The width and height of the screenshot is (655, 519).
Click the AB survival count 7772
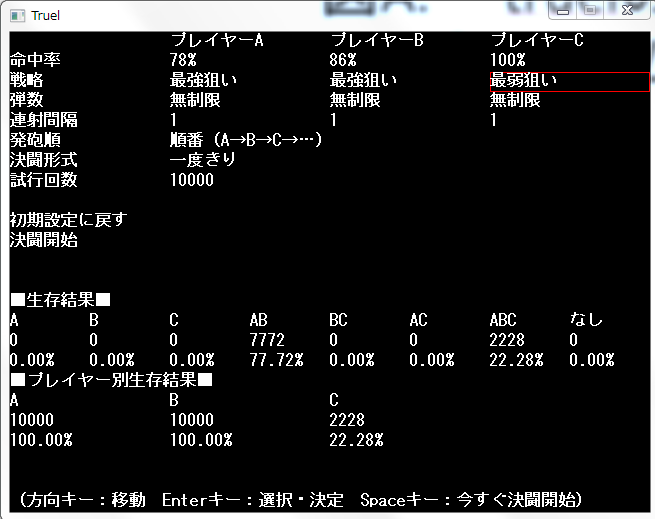267,340
